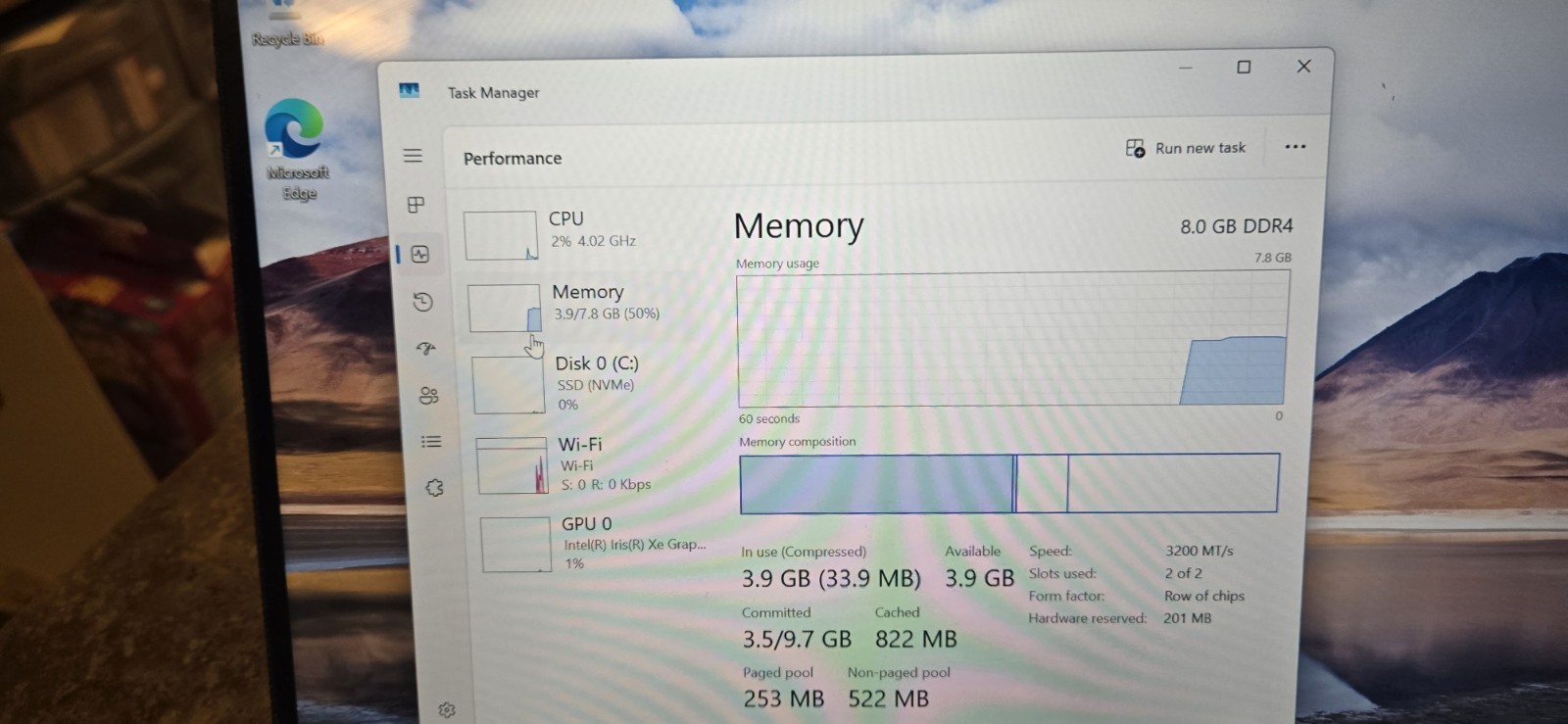1568x724 pixels.
Task: Open the App history icon
Action: click(x=422, y=302)
